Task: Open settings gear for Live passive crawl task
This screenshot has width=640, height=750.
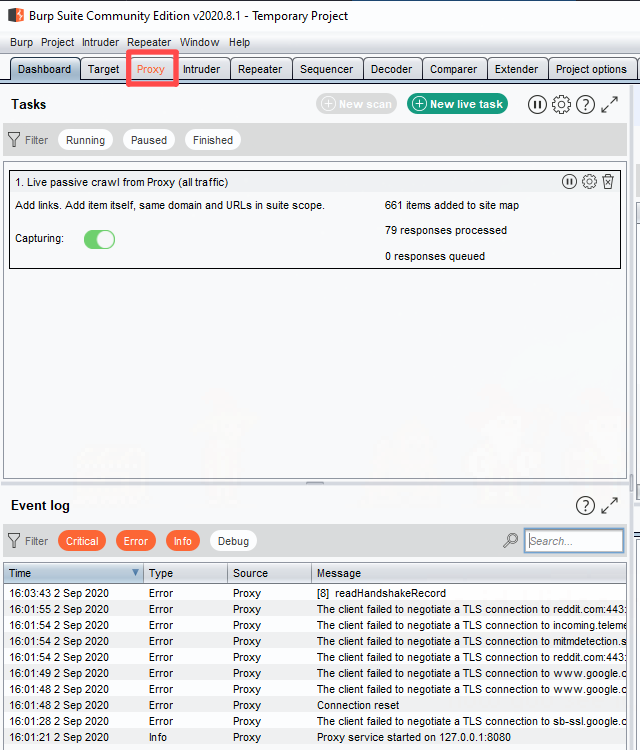Action: pyautogui.click(x=589, y=182)
